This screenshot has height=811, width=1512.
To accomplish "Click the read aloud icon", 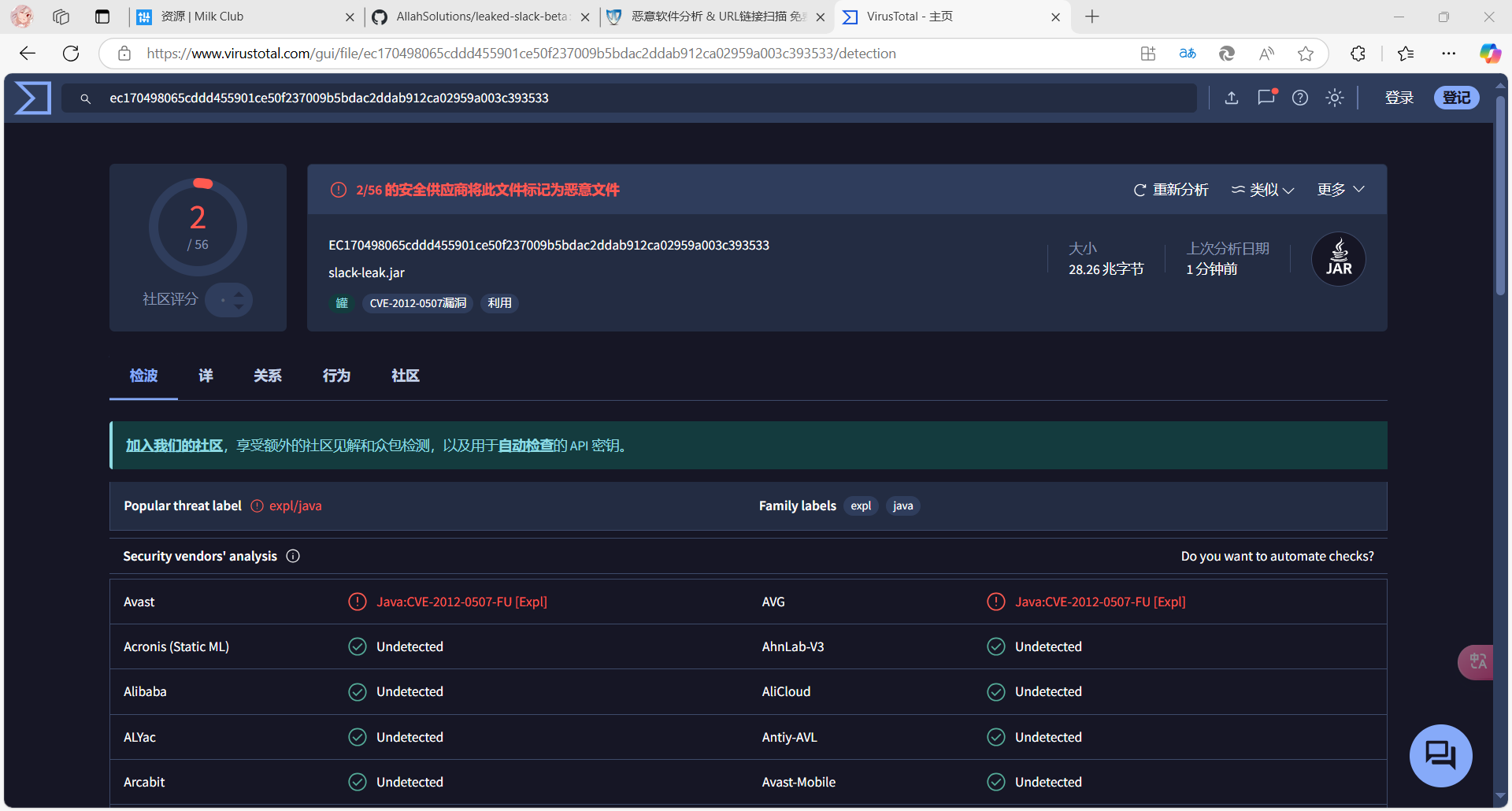I will [x=1266, y=53].
